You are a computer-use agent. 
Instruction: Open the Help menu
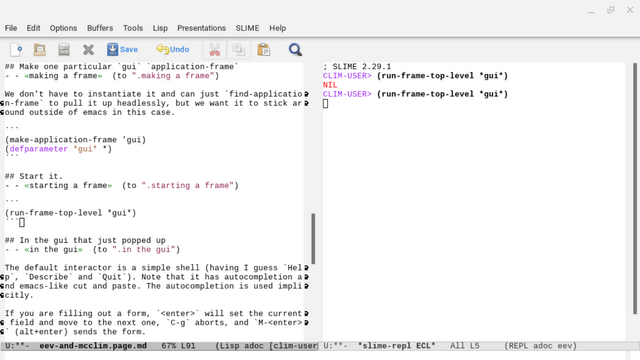(x=278, y=28)
